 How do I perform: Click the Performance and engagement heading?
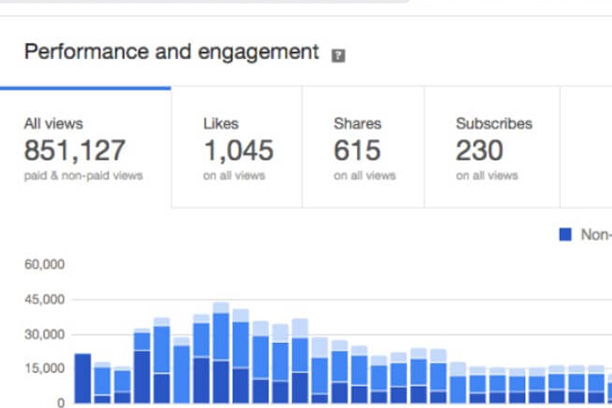(x=172, y=52)
